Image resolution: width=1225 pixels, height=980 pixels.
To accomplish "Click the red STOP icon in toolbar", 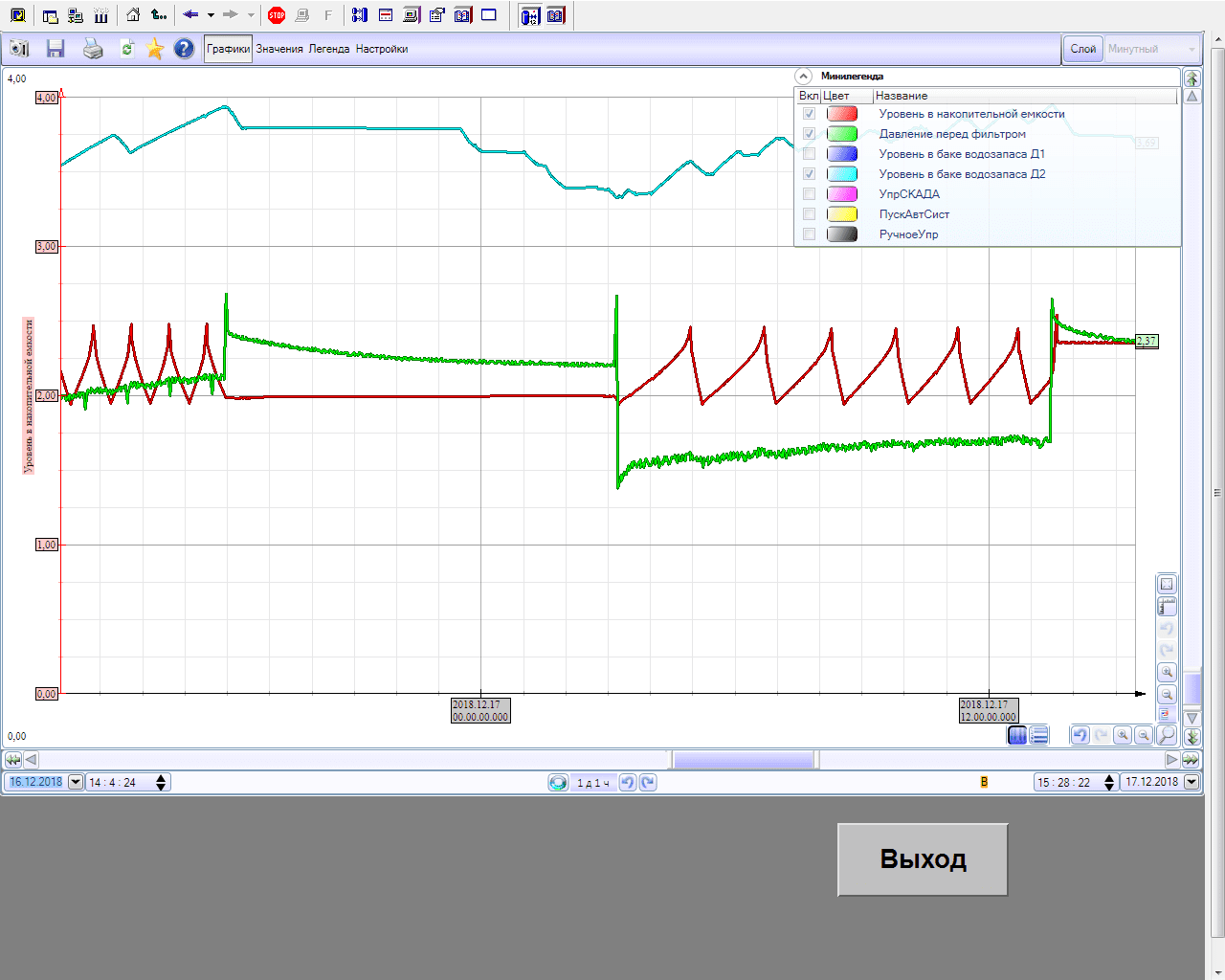I will [277, 15].
